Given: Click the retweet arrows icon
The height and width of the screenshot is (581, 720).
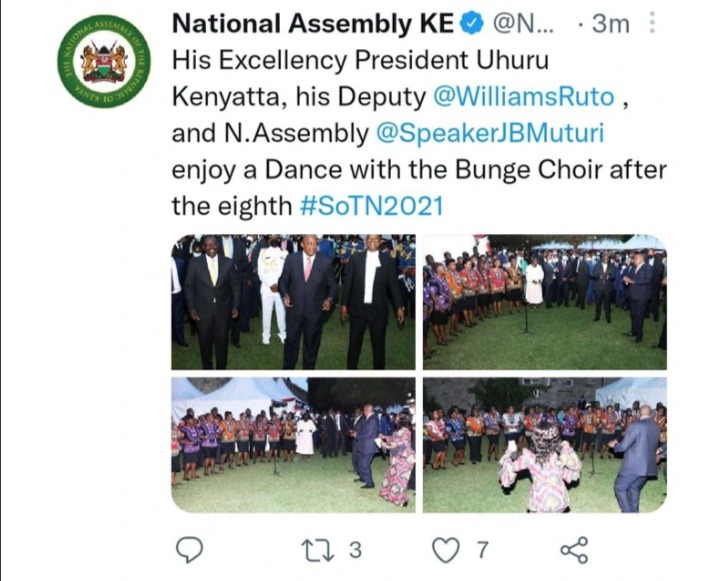Looking at the screenshot, I should 317,550.
